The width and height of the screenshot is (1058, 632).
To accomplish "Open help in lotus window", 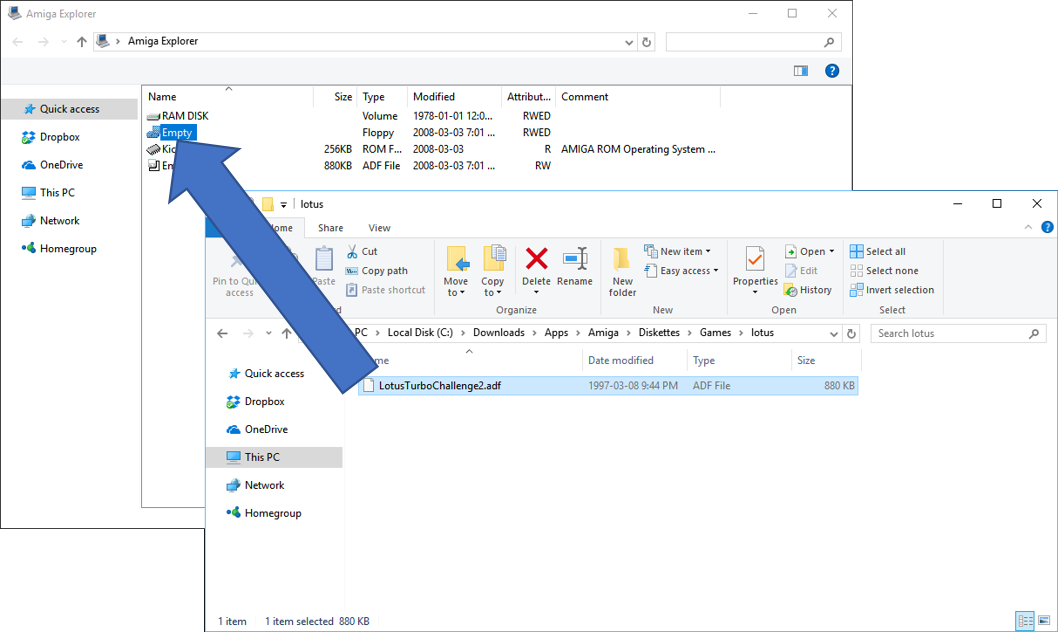I will pyautogui.click(x=1047, y=227).
